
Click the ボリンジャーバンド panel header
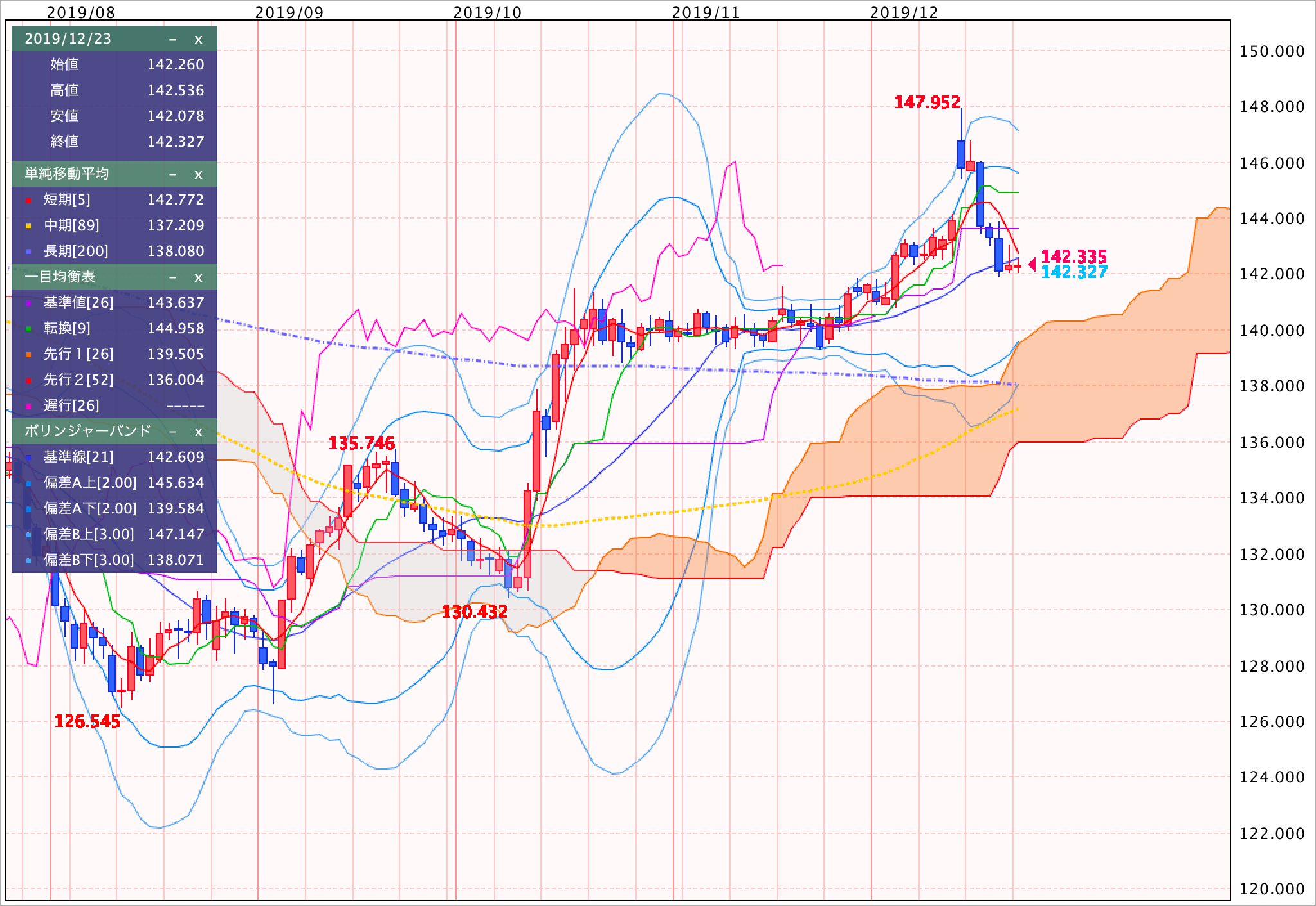tap(114, 431)
